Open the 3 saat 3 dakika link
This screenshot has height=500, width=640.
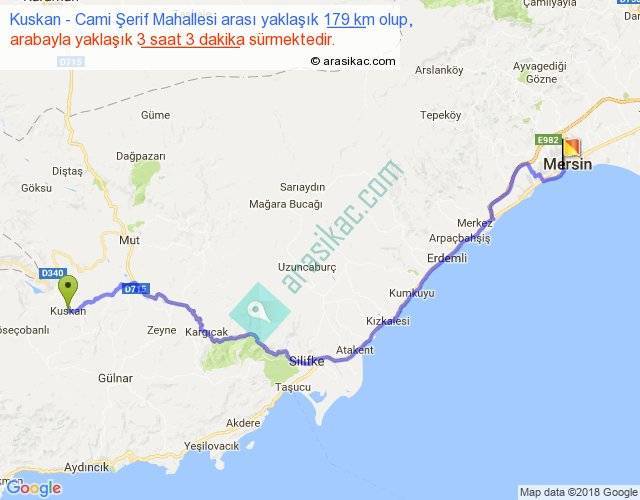tap(191, 40)
